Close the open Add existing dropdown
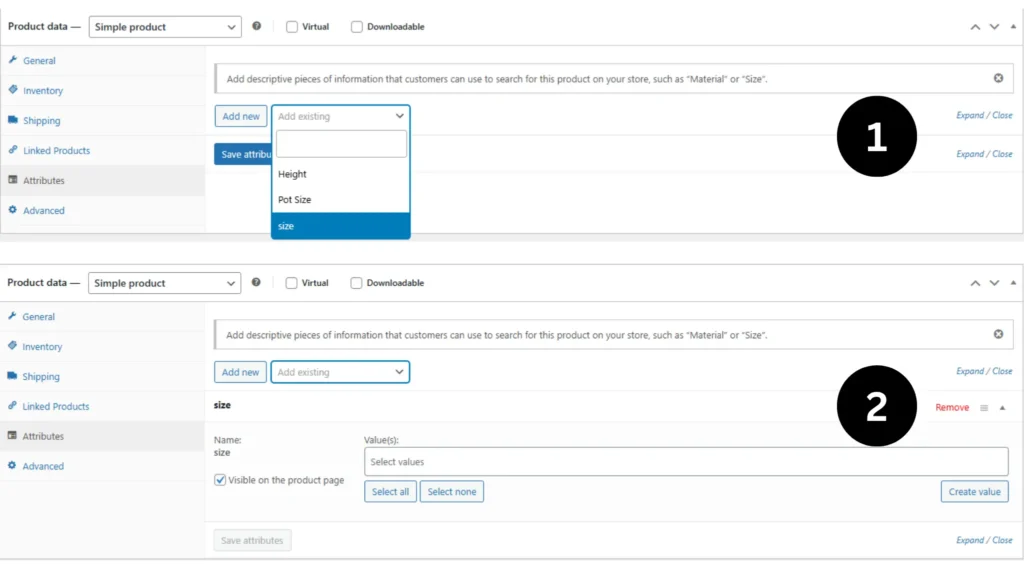Image resolution: width=1024 pixels, height=572 pixels. (x=341, y=116)
